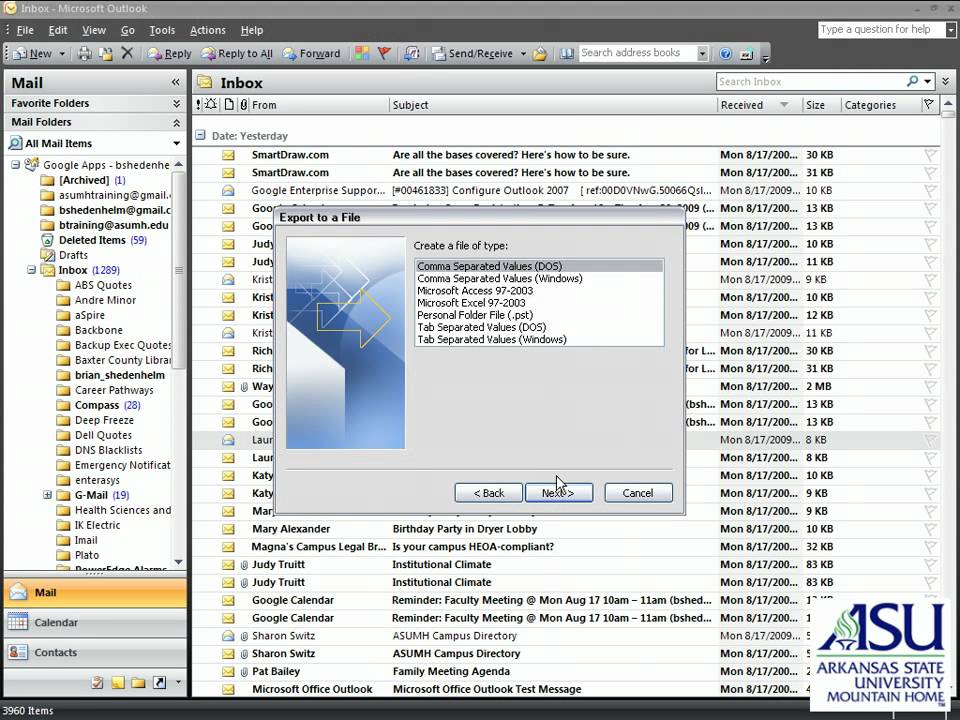Image resolution: width=960 pixels, height=720 pixels.
Task: Expand the Favorite Folders section
Action: click(176, 103)
